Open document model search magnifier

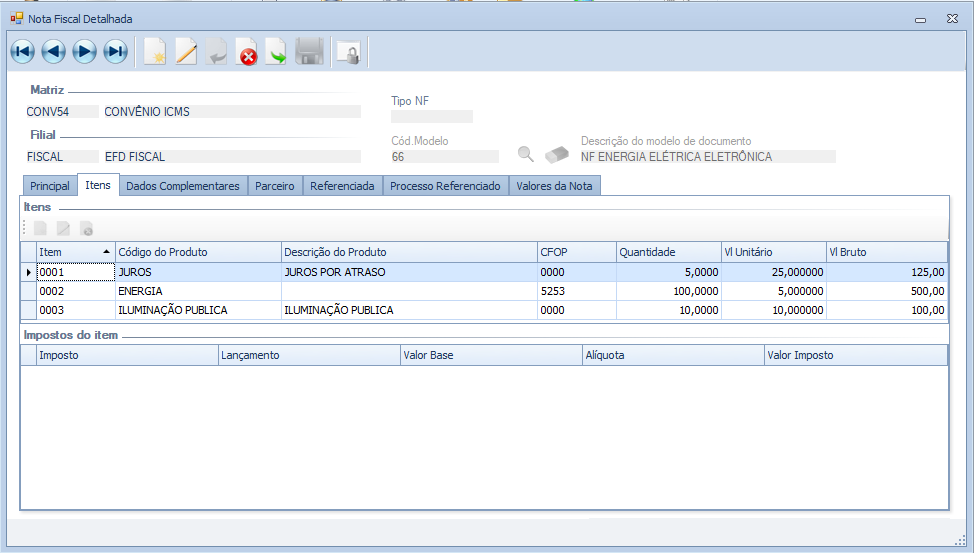pos(525,154)
